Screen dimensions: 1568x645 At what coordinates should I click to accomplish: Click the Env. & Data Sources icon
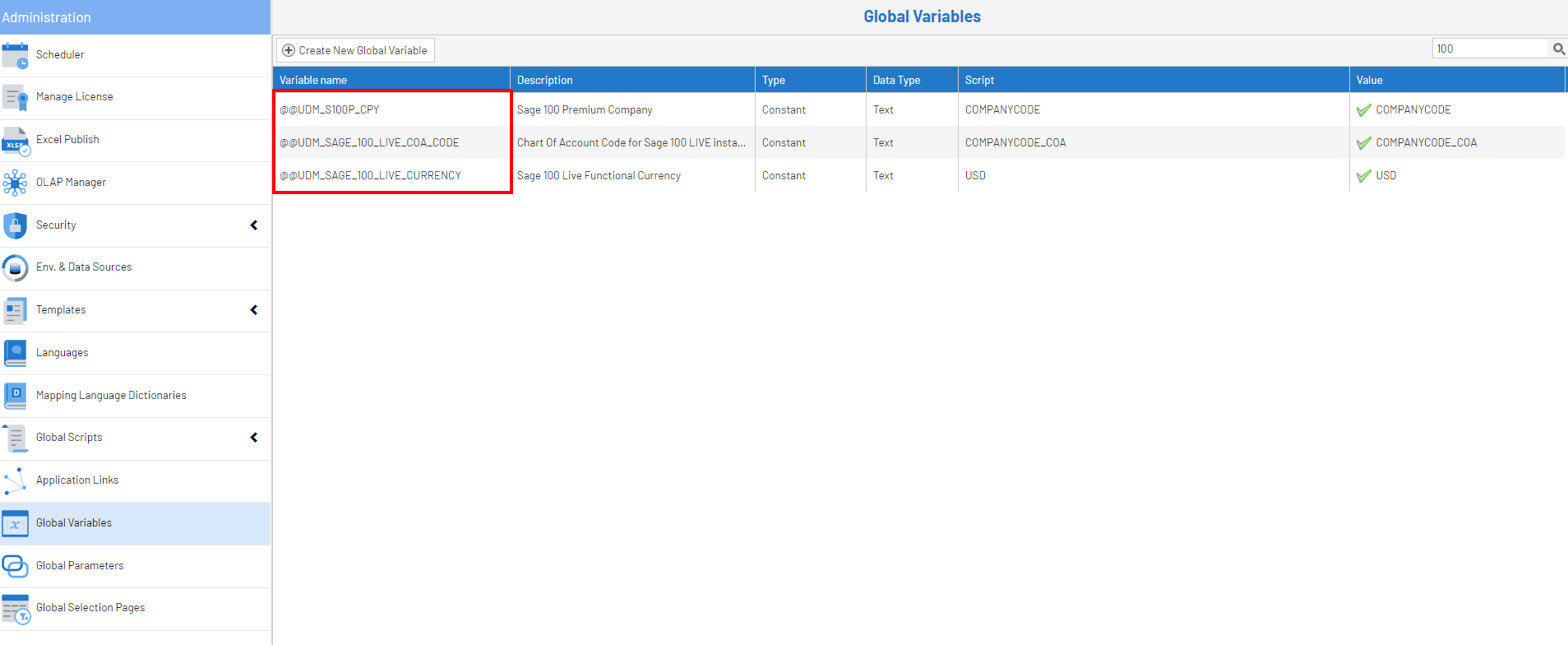click(15, 268)
